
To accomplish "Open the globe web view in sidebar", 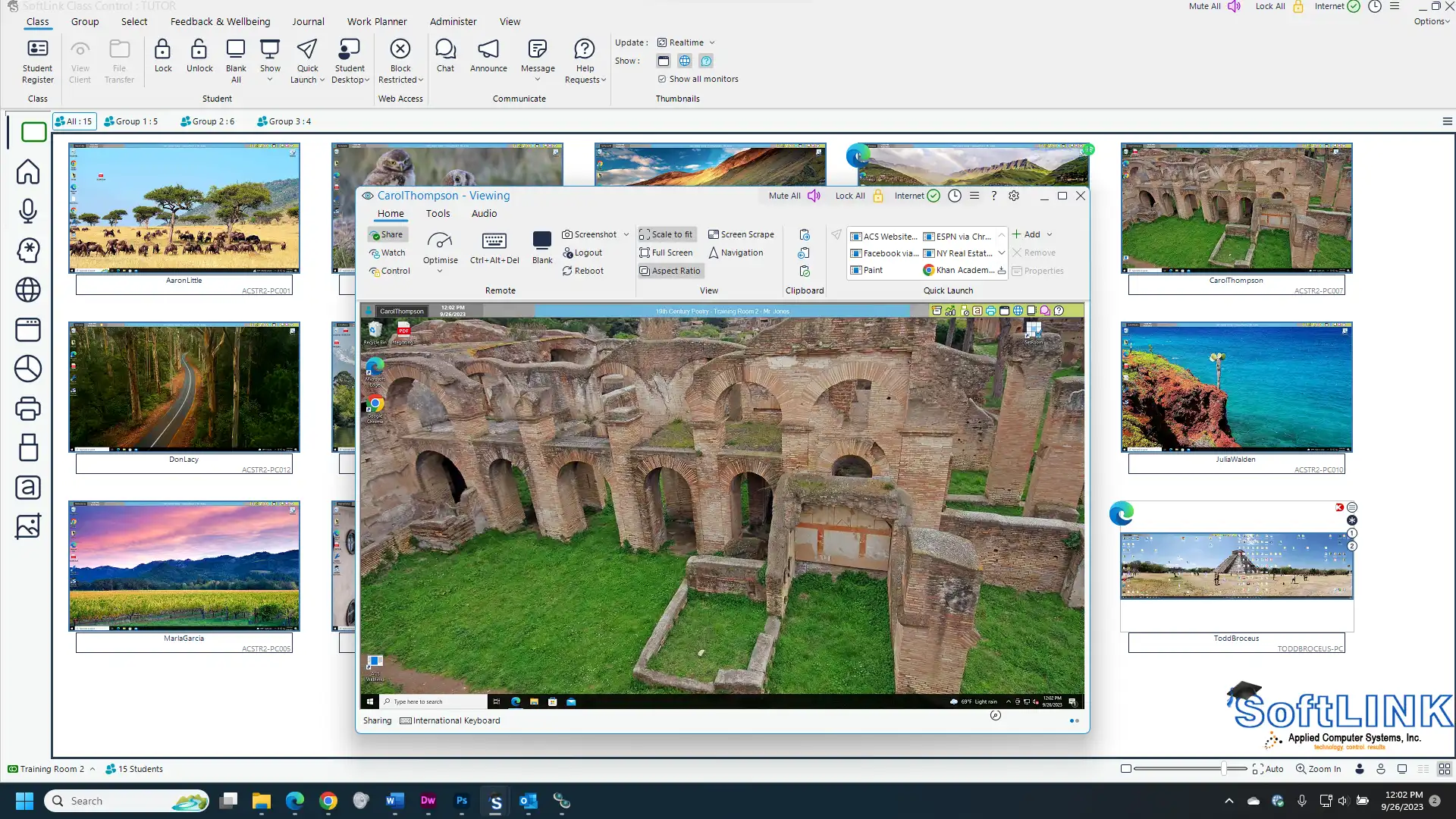I will (28, 290).
